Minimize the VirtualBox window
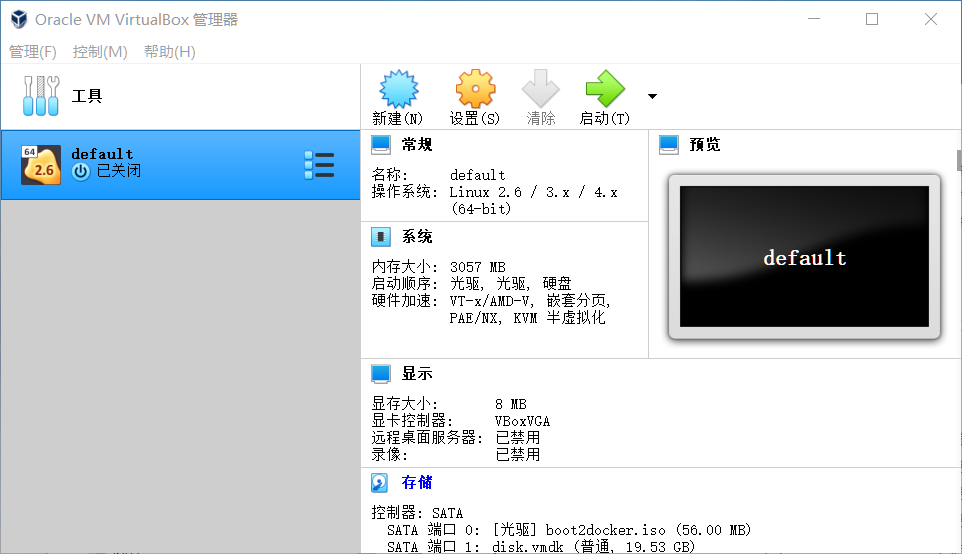Viewport: 962px width, 554px height. click(x=814, y=19)
